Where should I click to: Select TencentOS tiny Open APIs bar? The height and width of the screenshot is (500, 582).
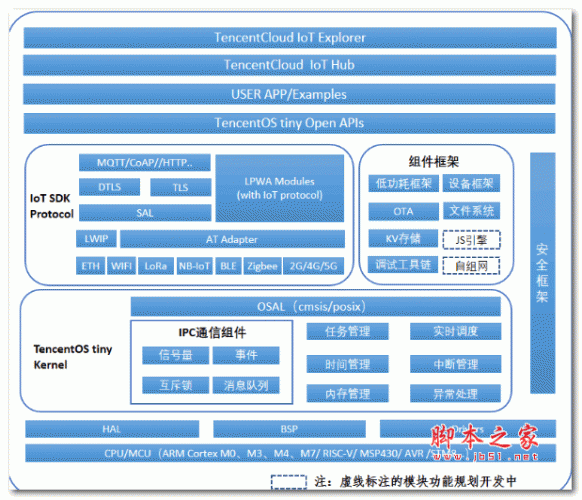(x=289, y=123)
